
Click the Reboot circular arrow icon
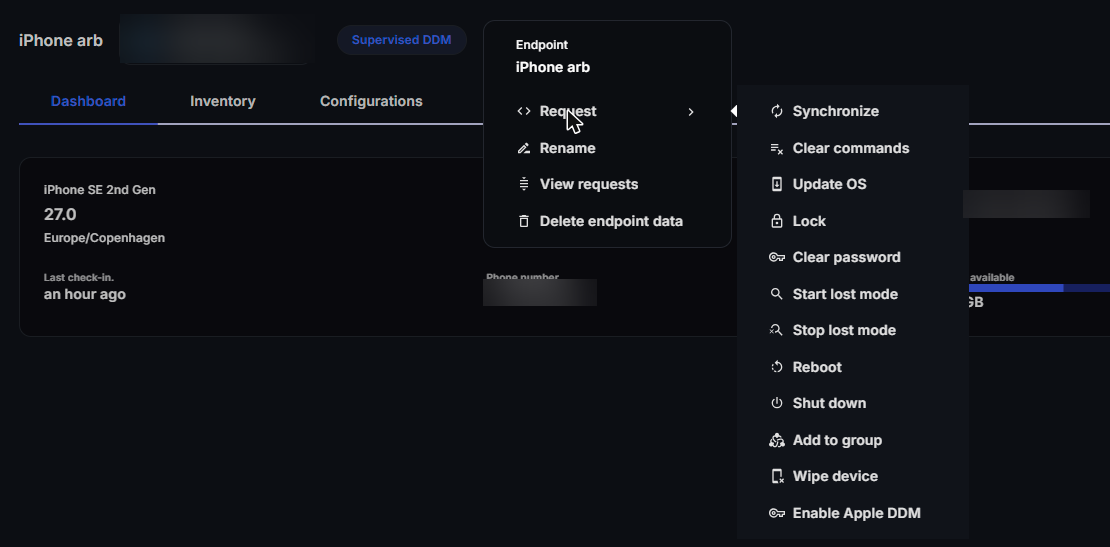(x=777, y=367)
